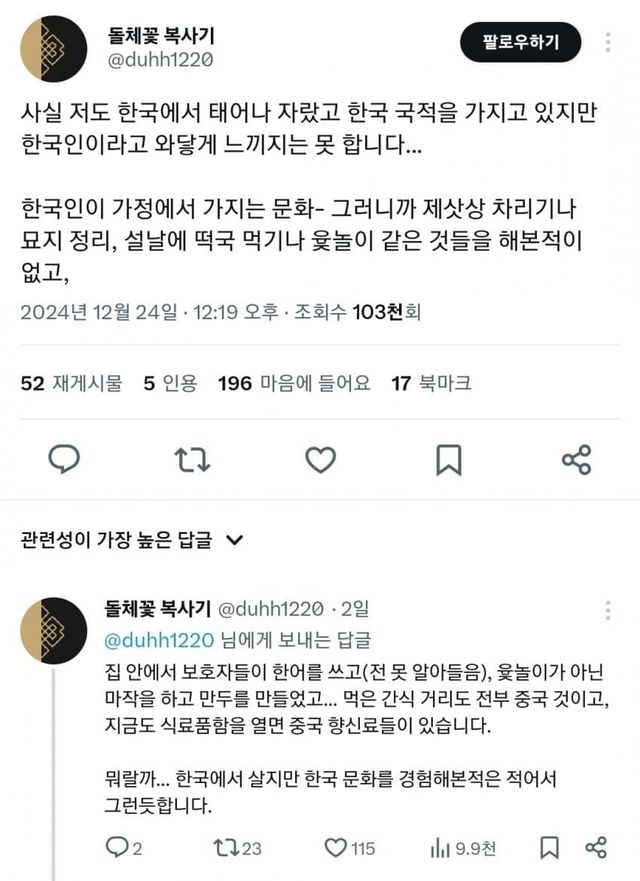This screenshot has height=881, width=640.
Task: Click the 팔로우하기 follow button
Action: (520, 42)
